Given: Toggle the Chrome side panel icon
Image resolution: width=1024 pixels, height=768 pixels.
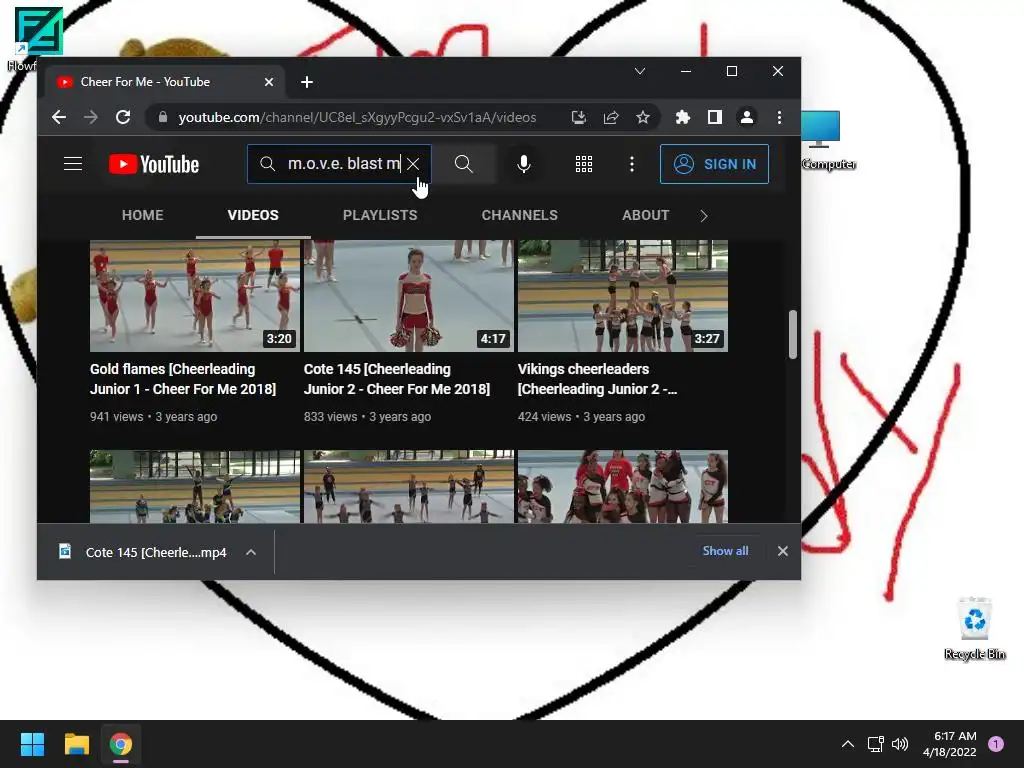Looking at the screenshot, I should 715,118.
